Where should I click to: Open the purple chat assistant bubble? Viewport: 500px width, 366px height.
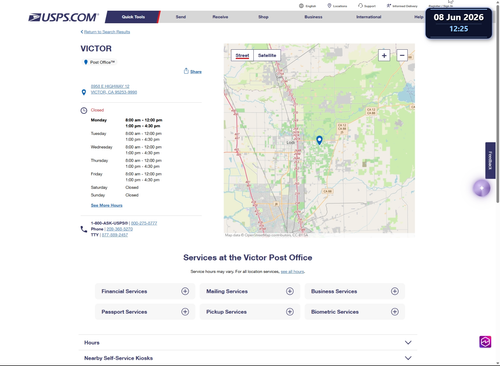click(481, 188)
